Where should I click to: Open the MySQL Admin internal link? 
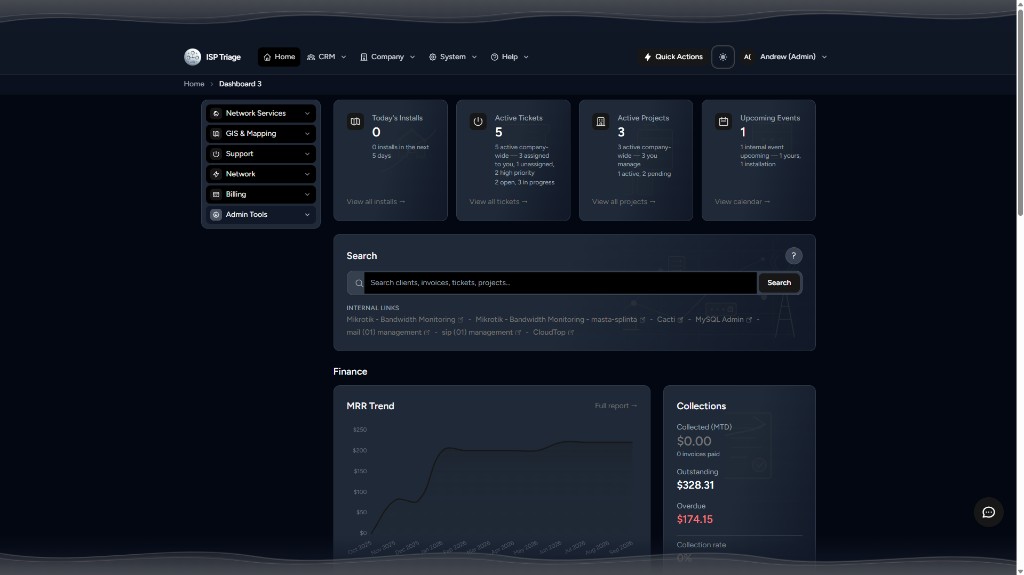(x=724, y=320)
